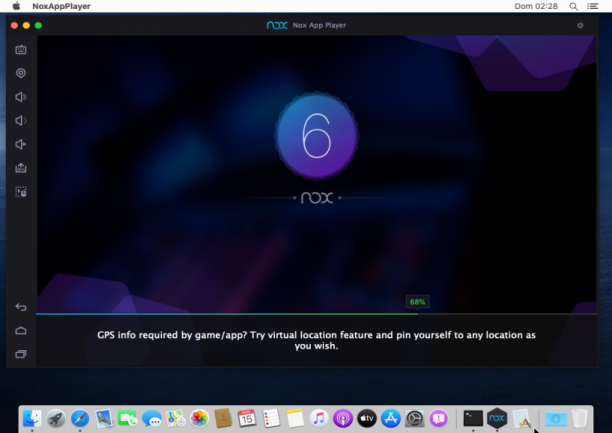Open Music from the Dock

[x=319, y=419]
